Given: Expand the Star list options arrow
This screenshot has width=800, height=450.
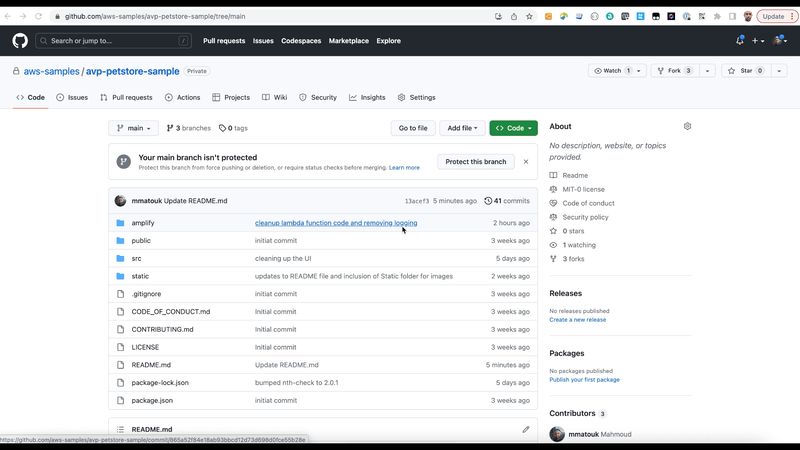Looking at the screenshot, I should pyautogui.click(x=779, y=71).
